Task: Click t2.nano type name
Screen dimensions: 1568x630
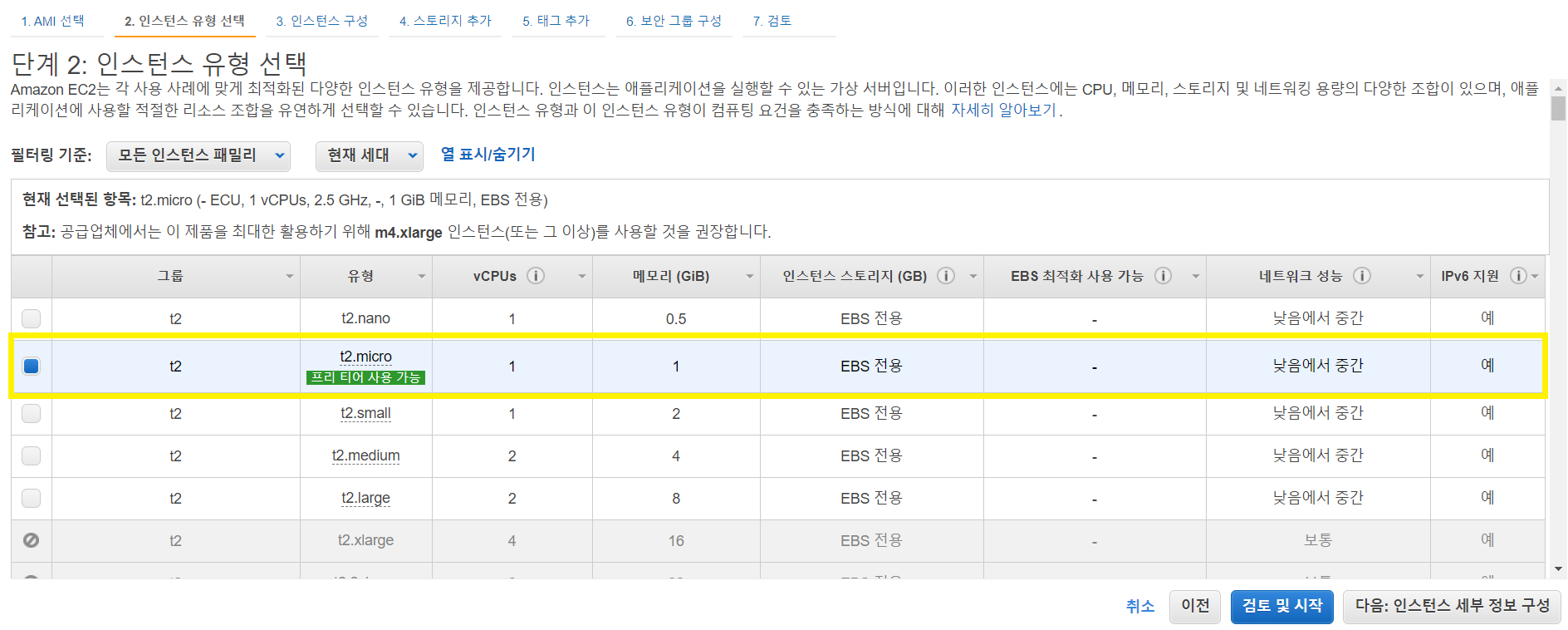Action: pyautogui.click(x=365, y=318)
